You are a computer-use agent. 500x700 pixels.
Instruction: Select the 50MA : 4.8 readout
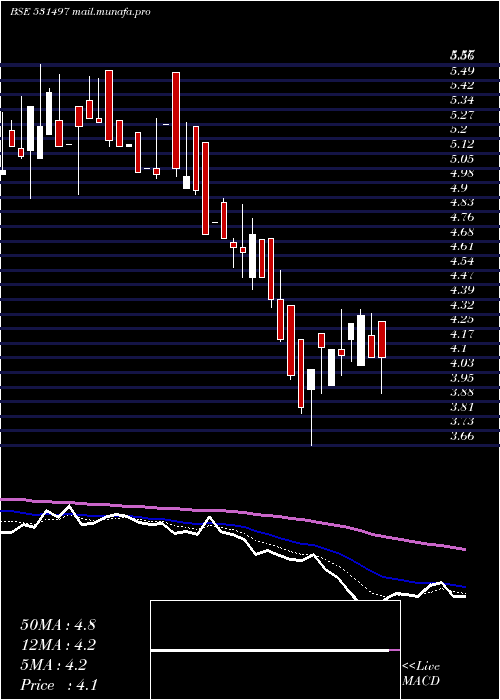[x=58, y=625]
